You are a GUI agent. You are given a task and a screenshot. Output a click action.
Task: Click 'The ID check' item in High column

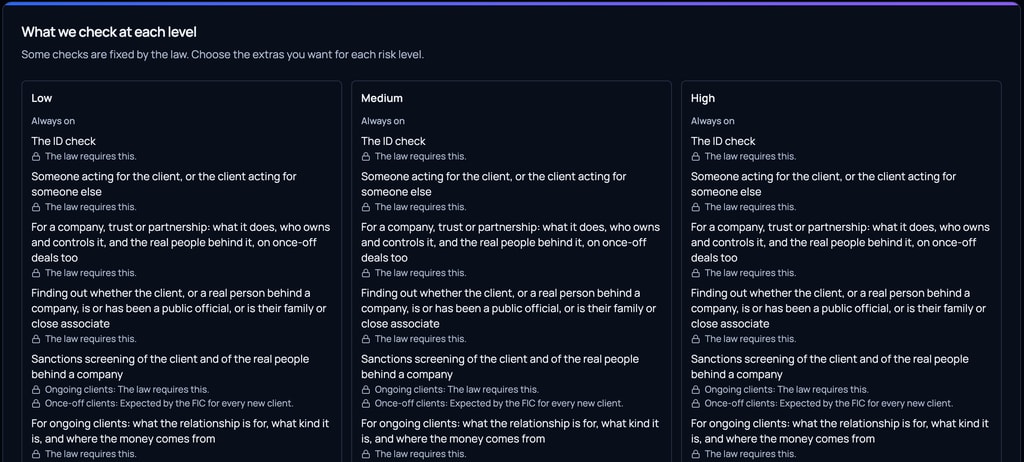click(723, 141)
